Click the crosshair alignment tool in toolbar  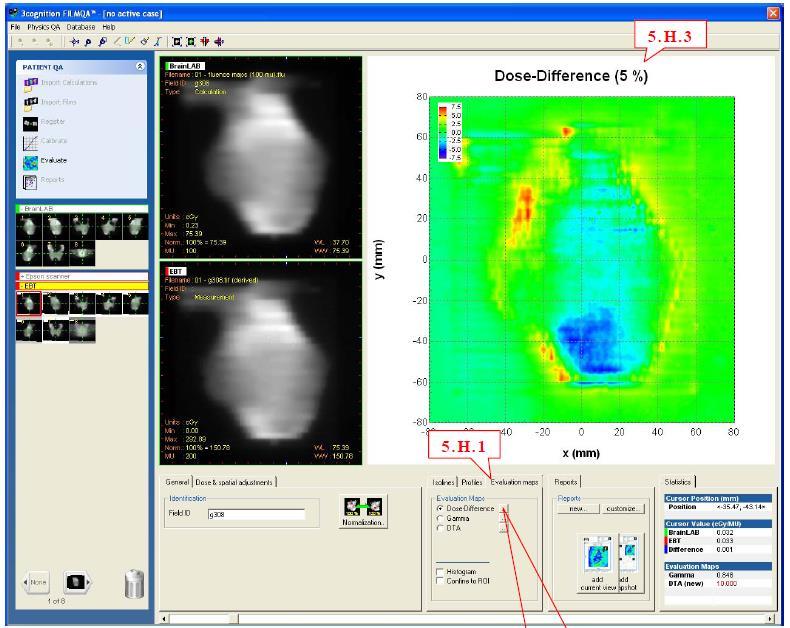[75, 42]
